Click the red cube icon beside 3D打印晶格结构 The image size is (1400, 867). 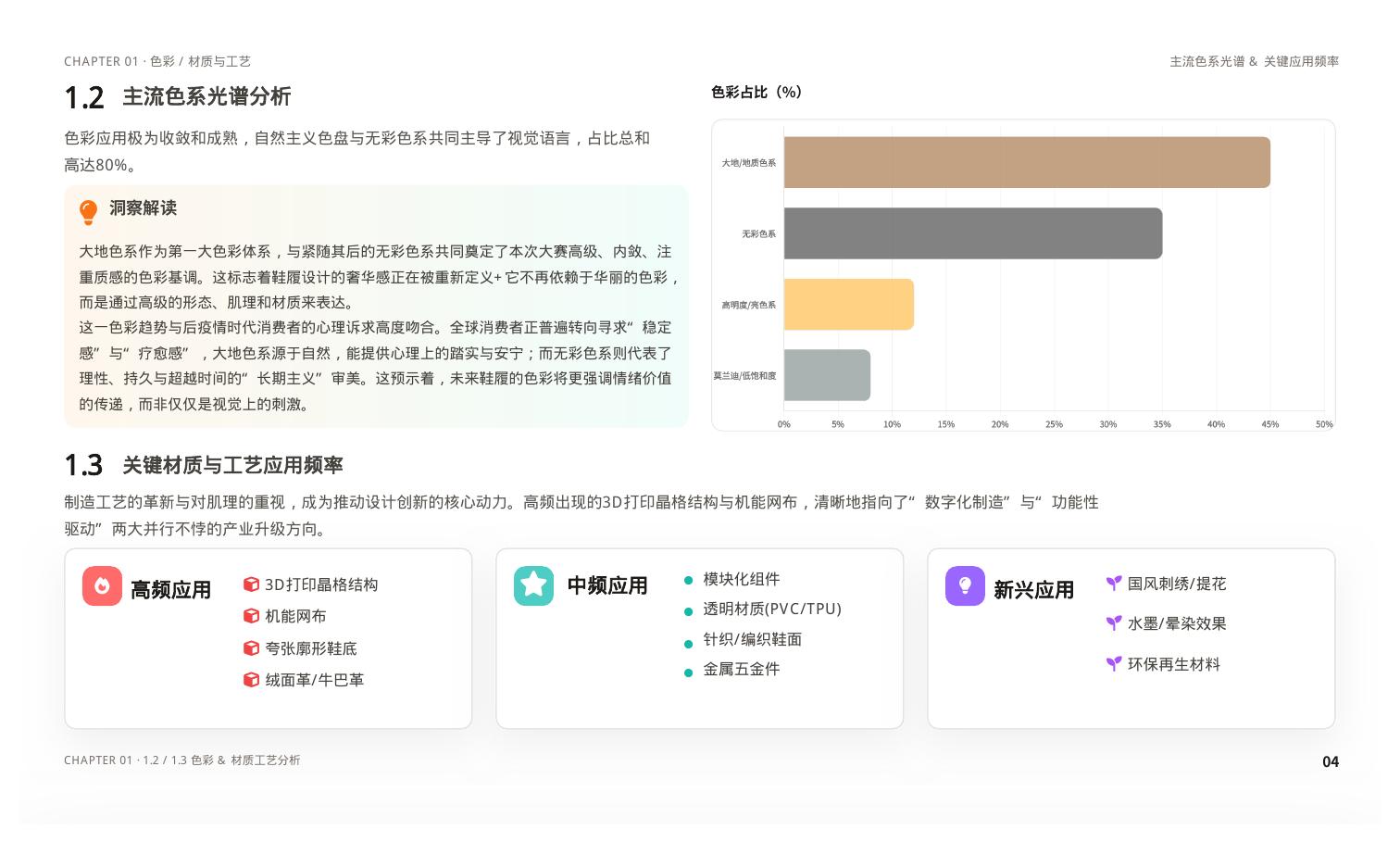pyautogui.click(x=251, y=584)
